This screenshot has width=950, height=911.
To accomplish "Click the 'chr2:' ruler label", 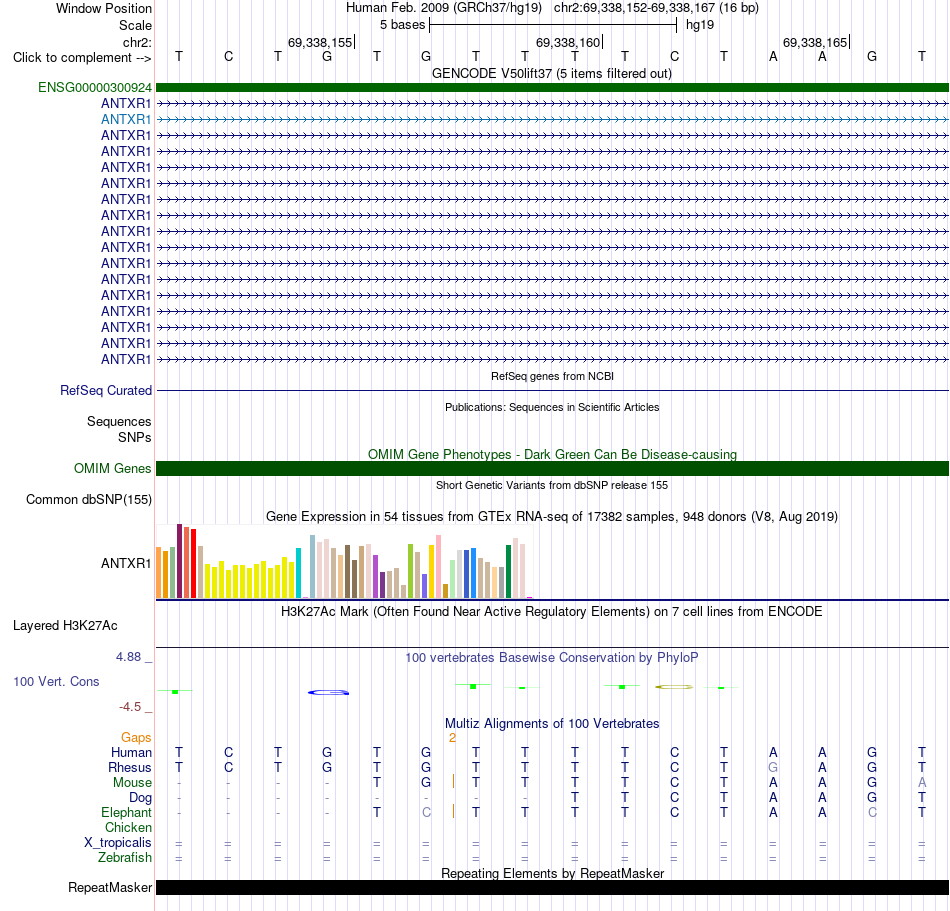I will pyautogui.click(x=137, y=42).
